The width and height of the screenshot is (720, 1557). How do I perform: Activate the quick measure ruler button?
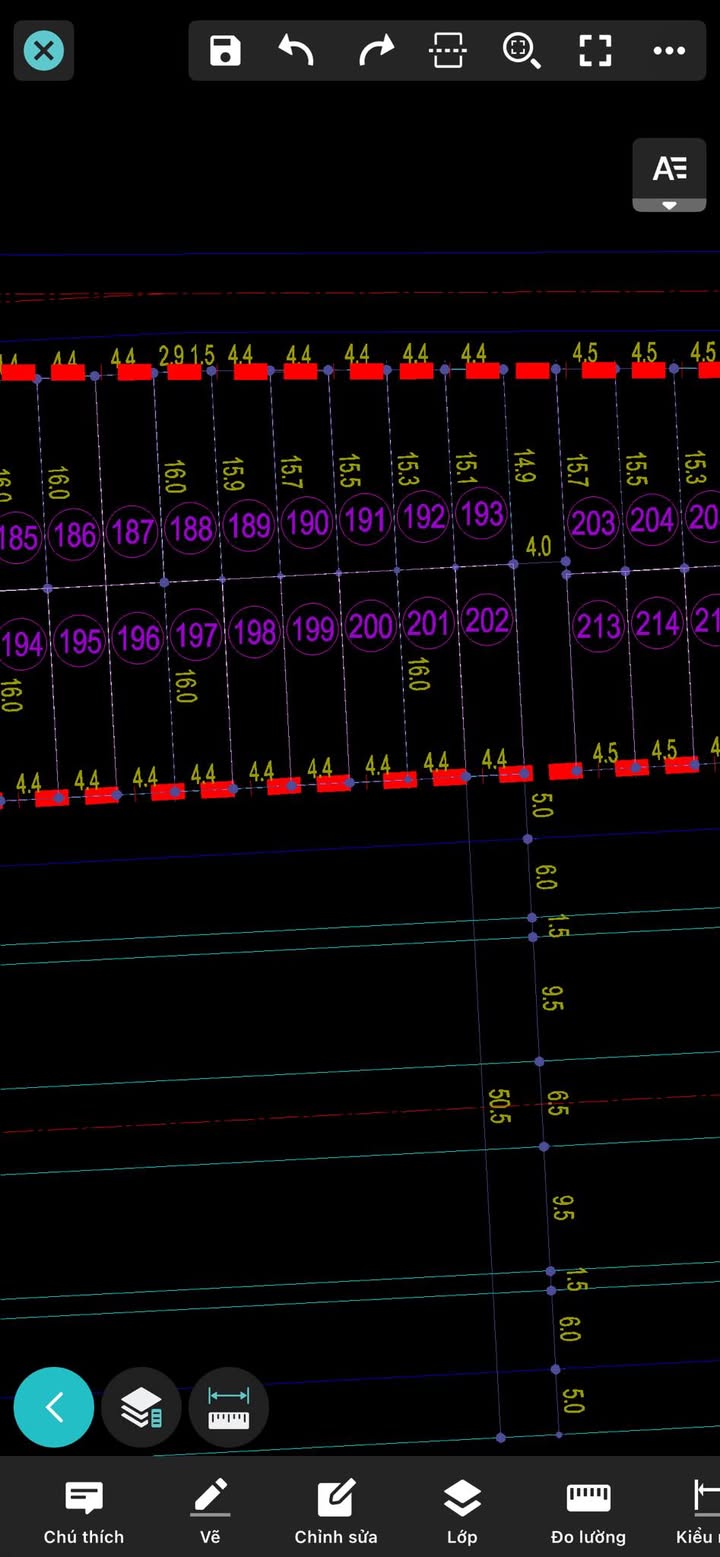(228, 1408)
